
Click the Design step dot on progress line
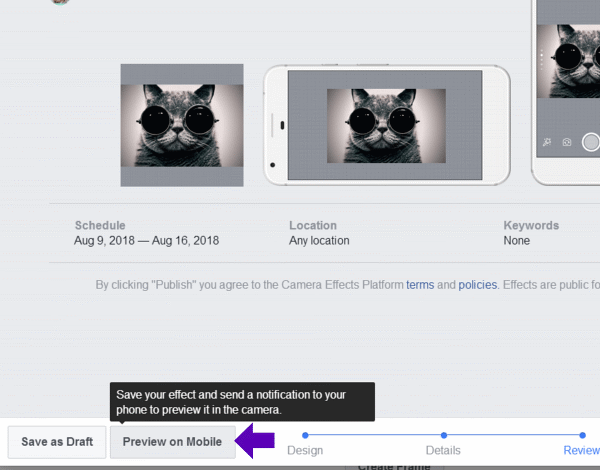(305, 435)
